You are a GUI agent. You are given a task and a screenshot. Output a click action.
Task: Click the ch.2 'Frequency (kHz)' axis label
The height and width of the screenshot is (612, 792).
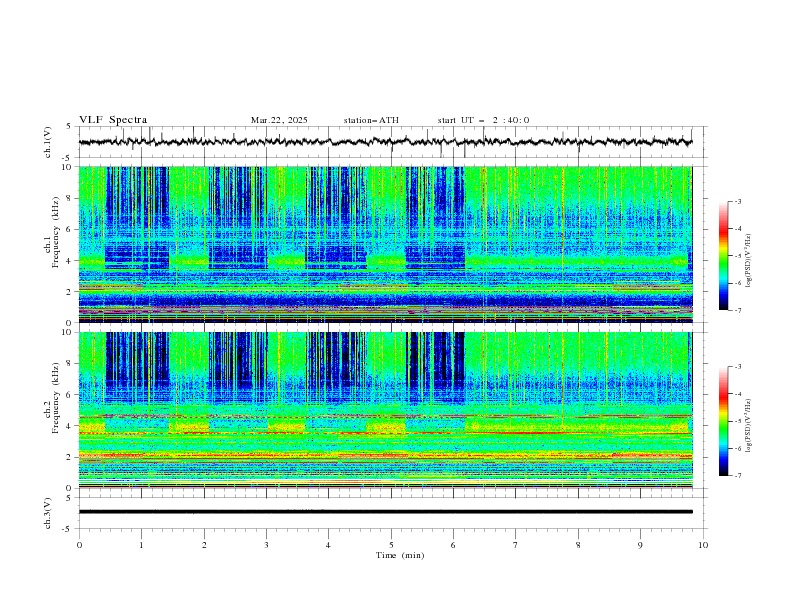(x=56, y=398)
